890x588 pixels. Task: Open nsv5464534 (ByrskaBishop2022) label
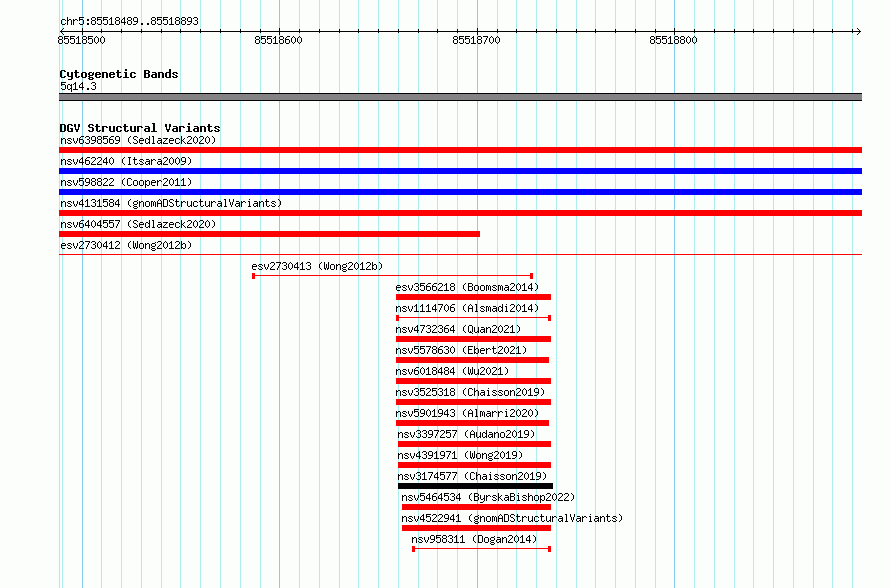(488, 497)
